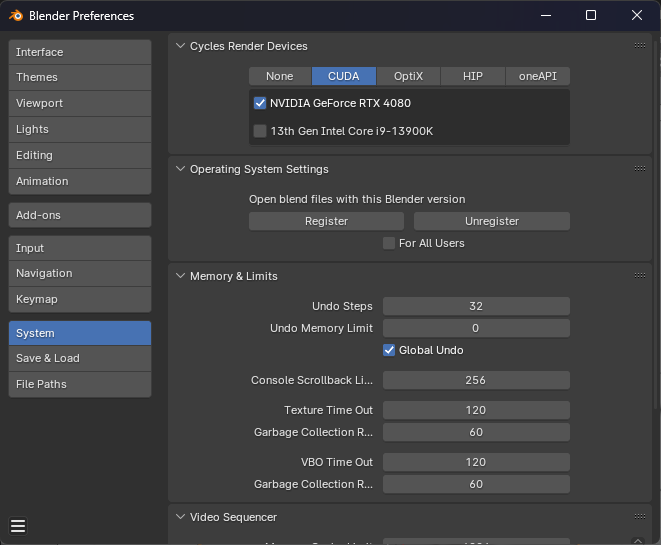Select the System section
This screenshot has width=661, height=545.
click(80, 333)
